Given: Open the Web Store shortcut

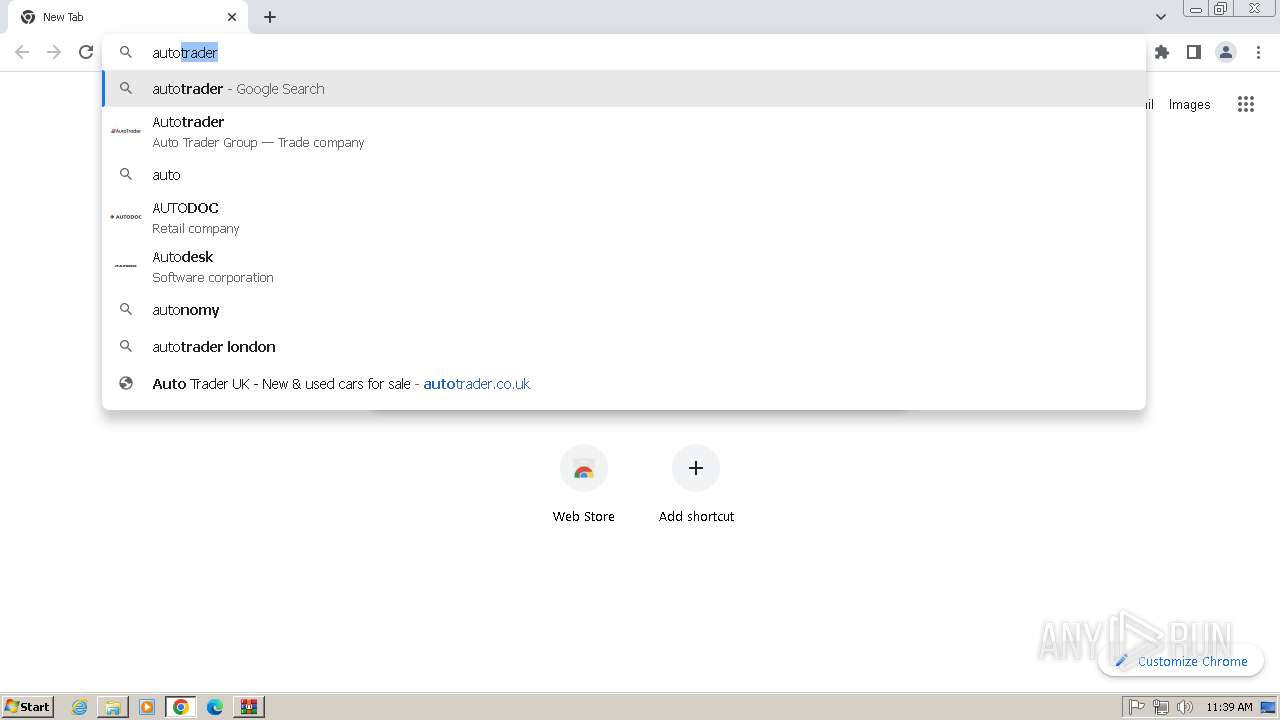Looking at the screenshot, I should 584,485.
